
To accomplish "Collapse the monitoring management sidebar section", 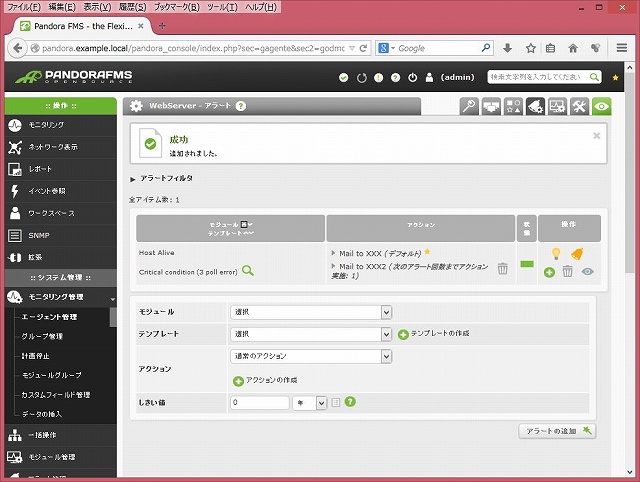I will point(61,297).
